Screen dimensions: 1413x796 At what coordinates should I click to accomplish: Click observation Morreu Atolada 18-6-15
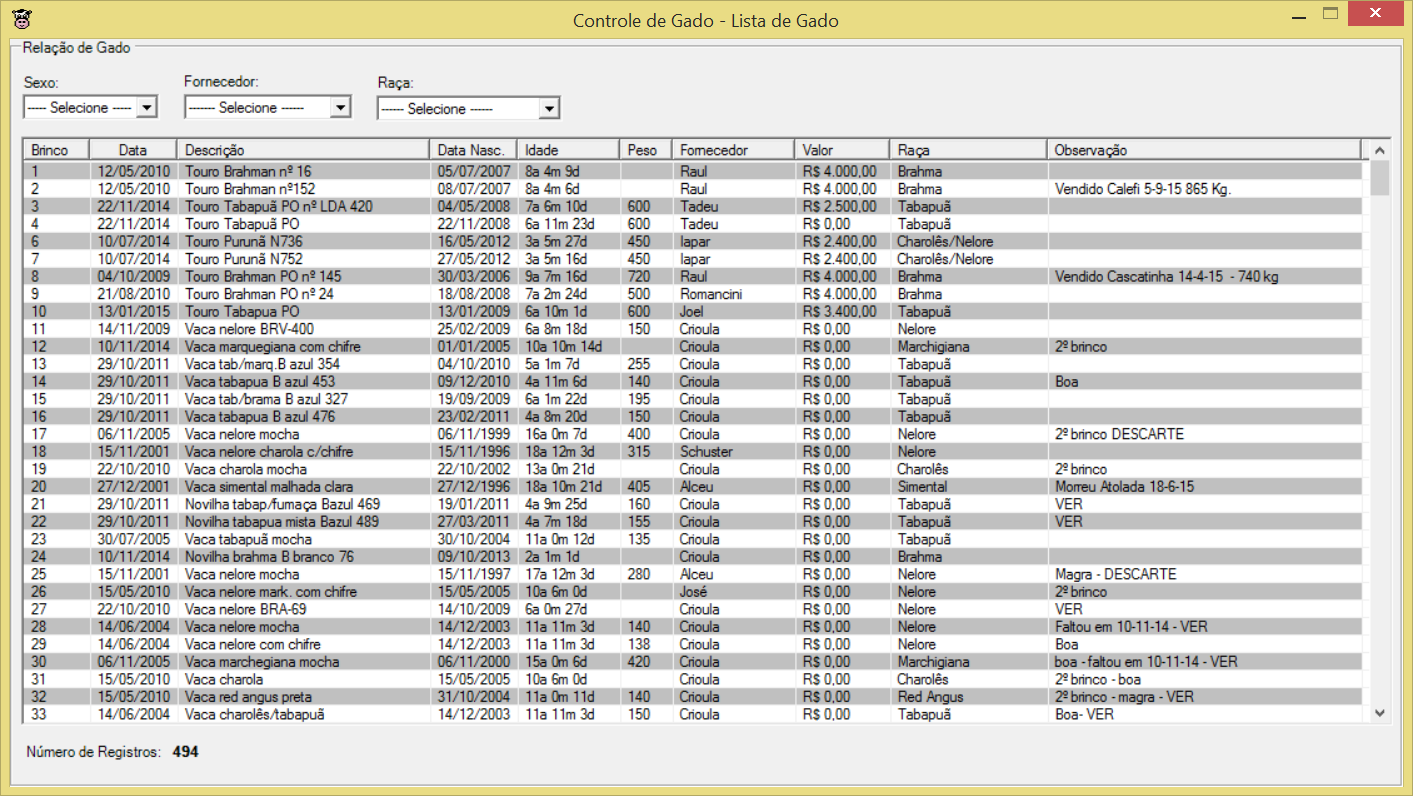pos(1124,486)
